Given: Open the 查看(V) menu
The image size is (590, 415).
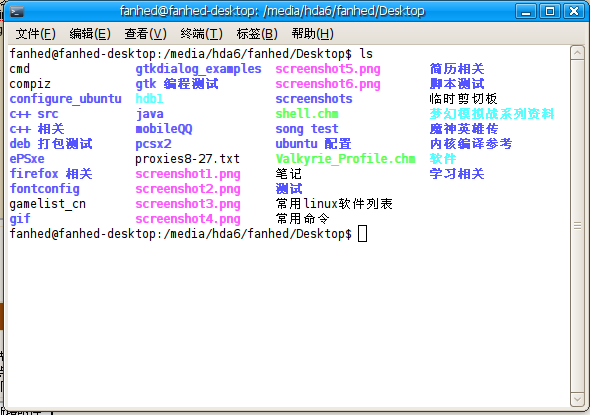Looking at the screenshot, I should tap(145, 34).
